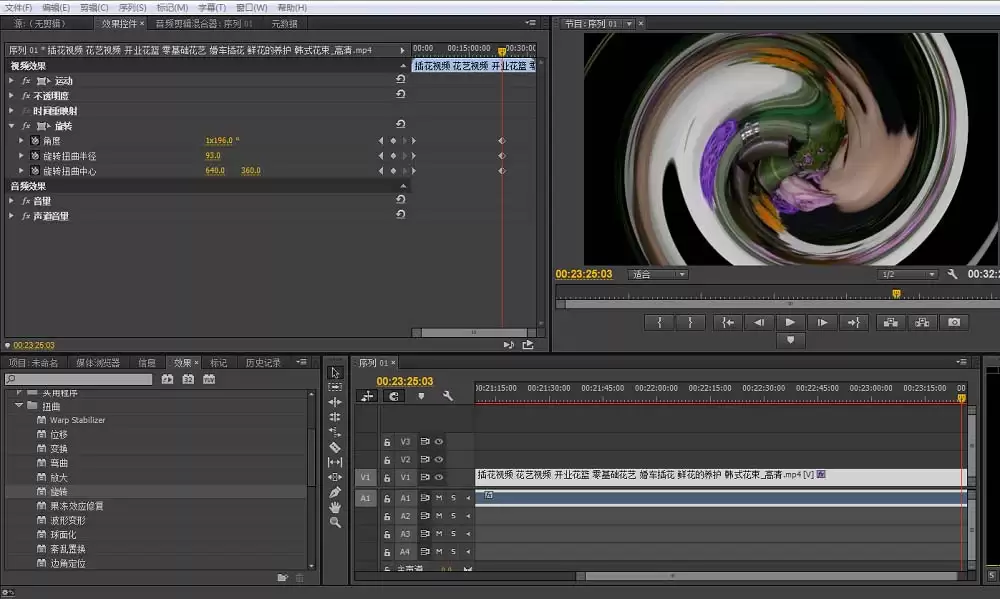Open the Program Monitor wrench settings
This screenshot has height=599, width=1000.
[x=952, y=274]
